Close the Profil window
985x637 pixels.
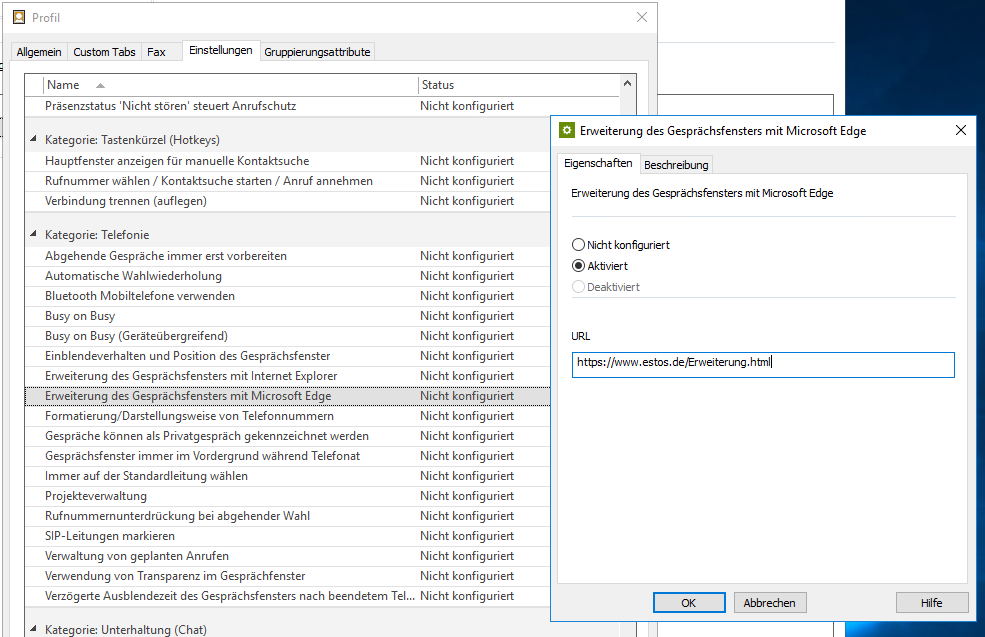point(641,16)
